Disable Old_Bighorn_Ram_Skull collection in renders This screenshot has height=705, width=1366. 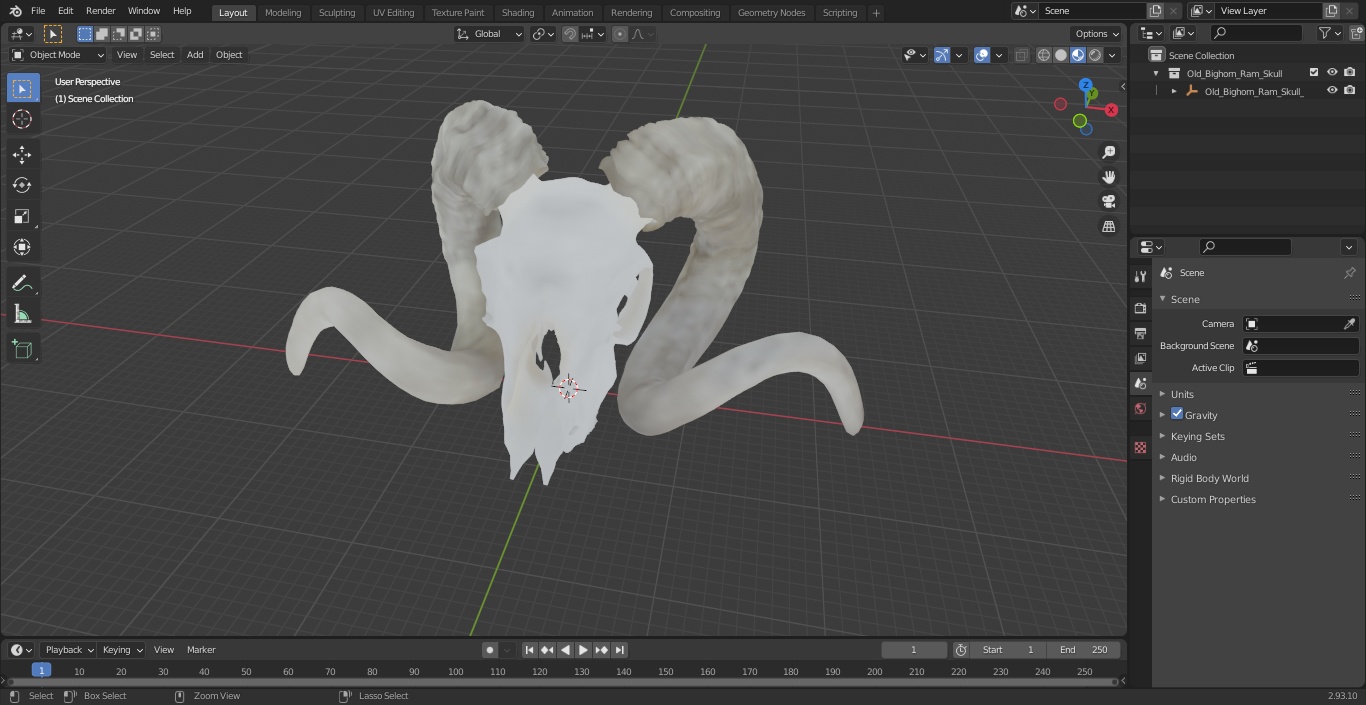click(1350, 73)
